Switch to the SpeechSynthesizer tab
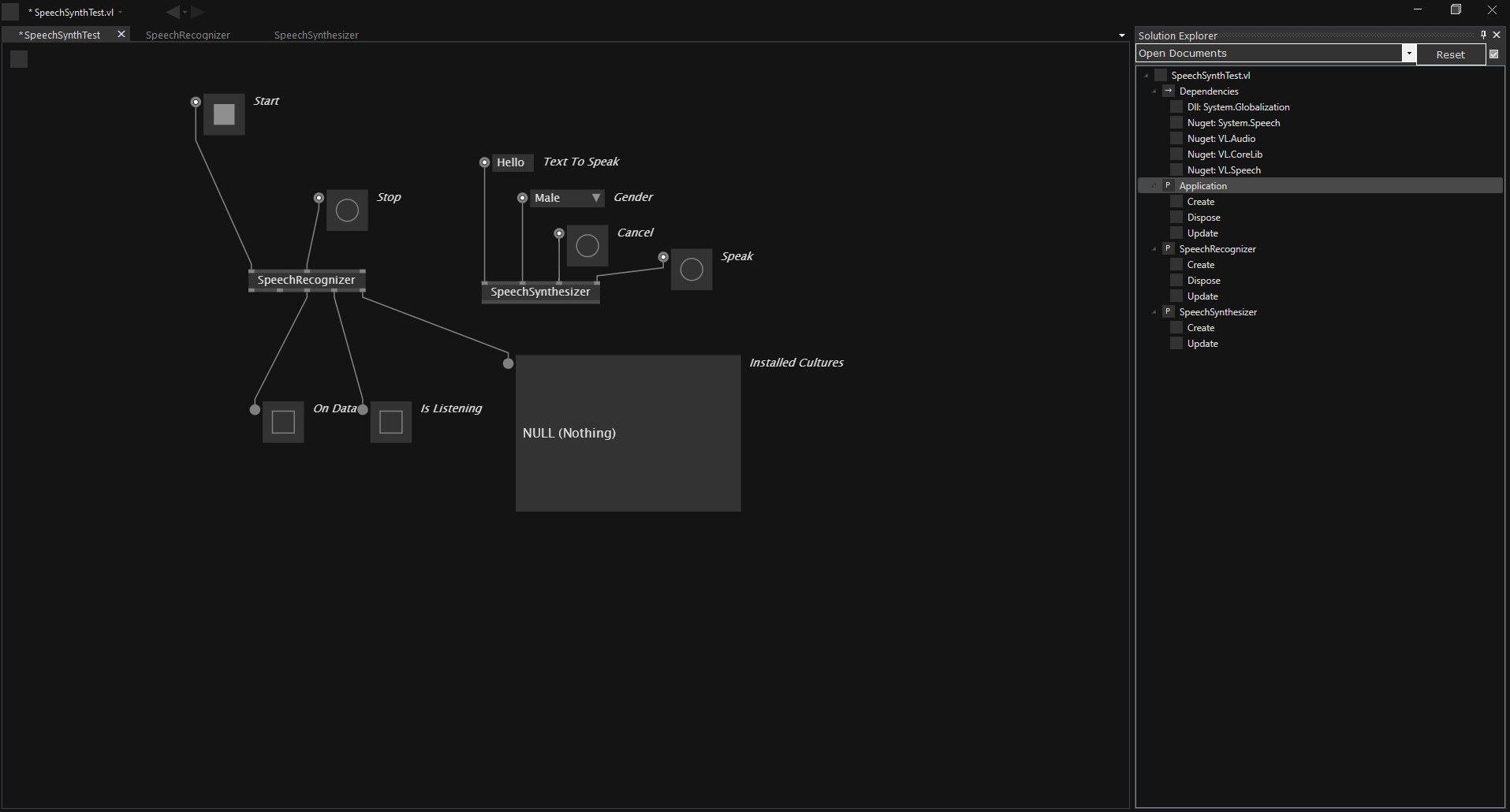This screenshot has height=812, width=1510. click(x=316, y=35)
